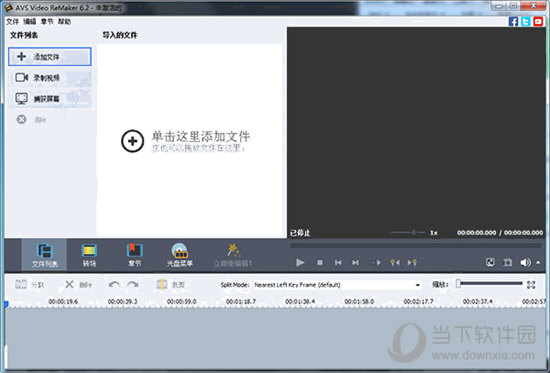Click the split tool icon in timeline toolbar
The image size is (550, 373).
pos(21,285)
